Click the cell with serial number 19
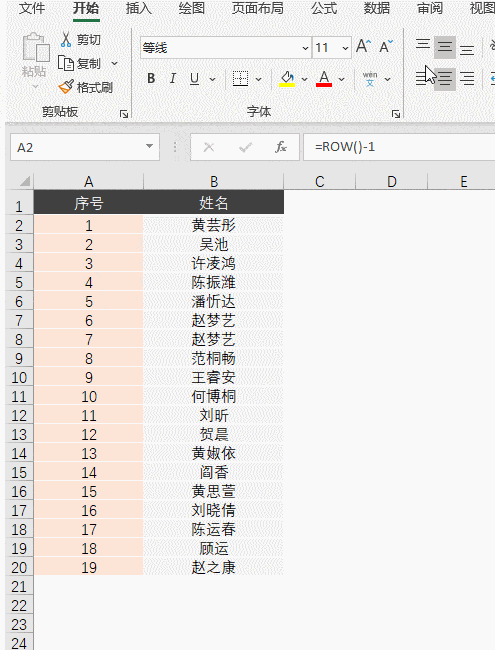The height and width of the screenshot is (650, 495). tap(89, 567)
